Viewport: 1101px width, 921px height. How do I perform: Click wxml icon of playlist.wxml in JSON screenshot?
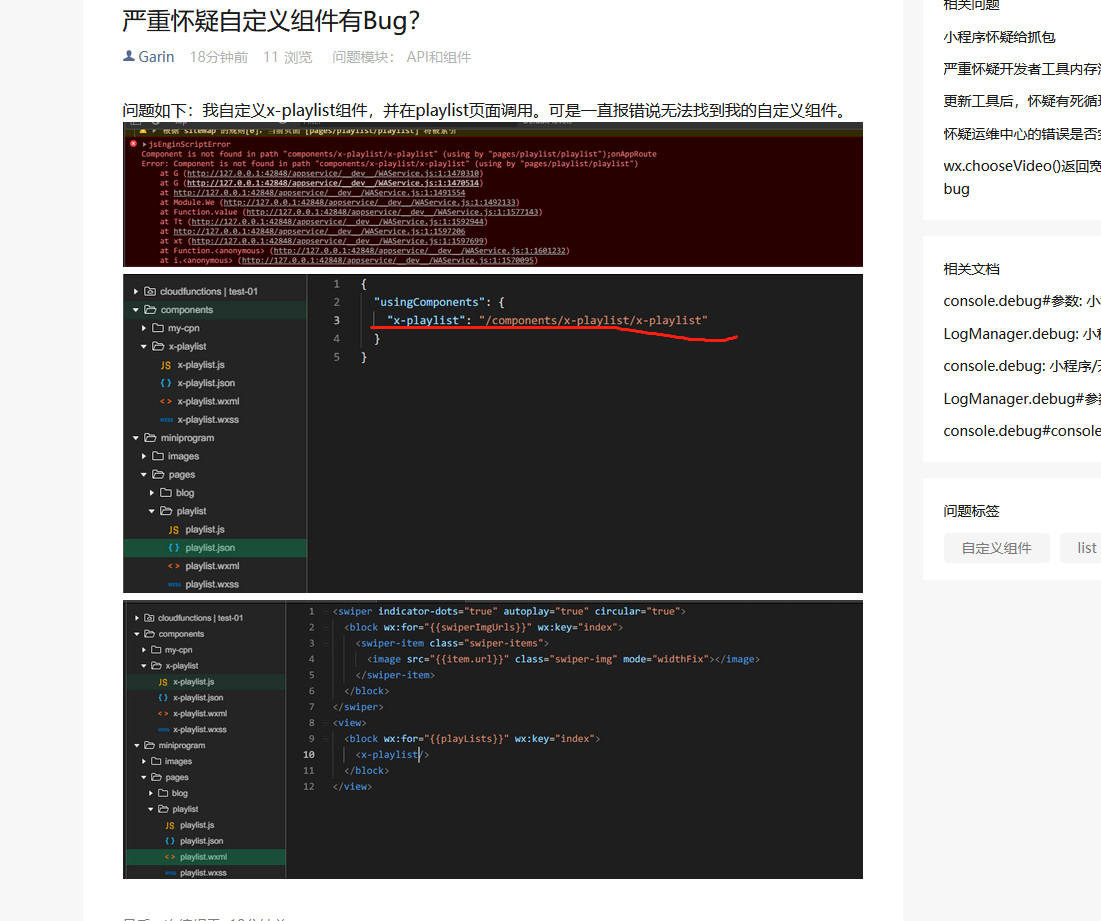point(173,566)
